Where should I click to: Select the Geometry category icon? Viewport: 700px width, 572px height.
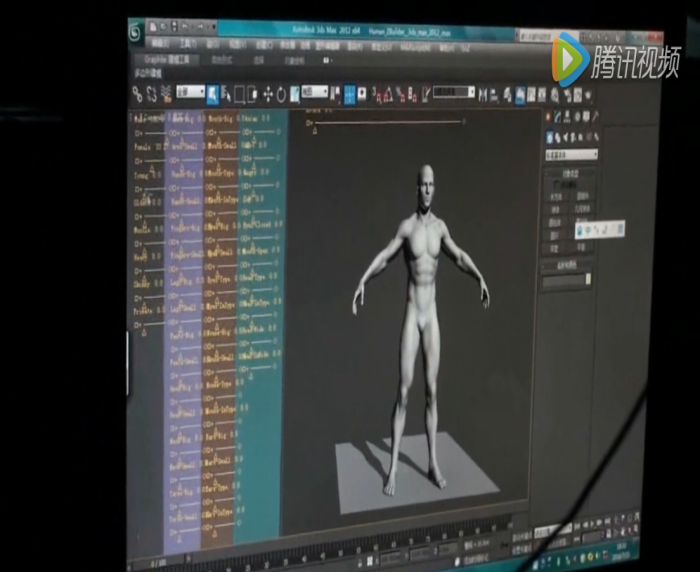pos(549,137)
